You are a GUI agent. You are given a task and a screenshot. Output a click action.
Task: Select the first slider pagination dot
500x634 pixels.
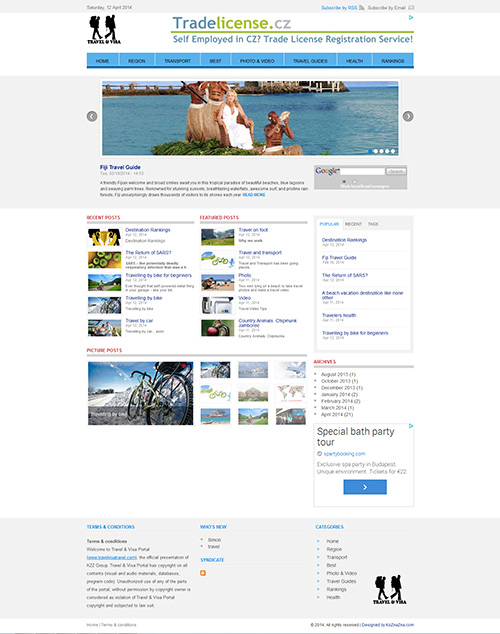(370, 151)
